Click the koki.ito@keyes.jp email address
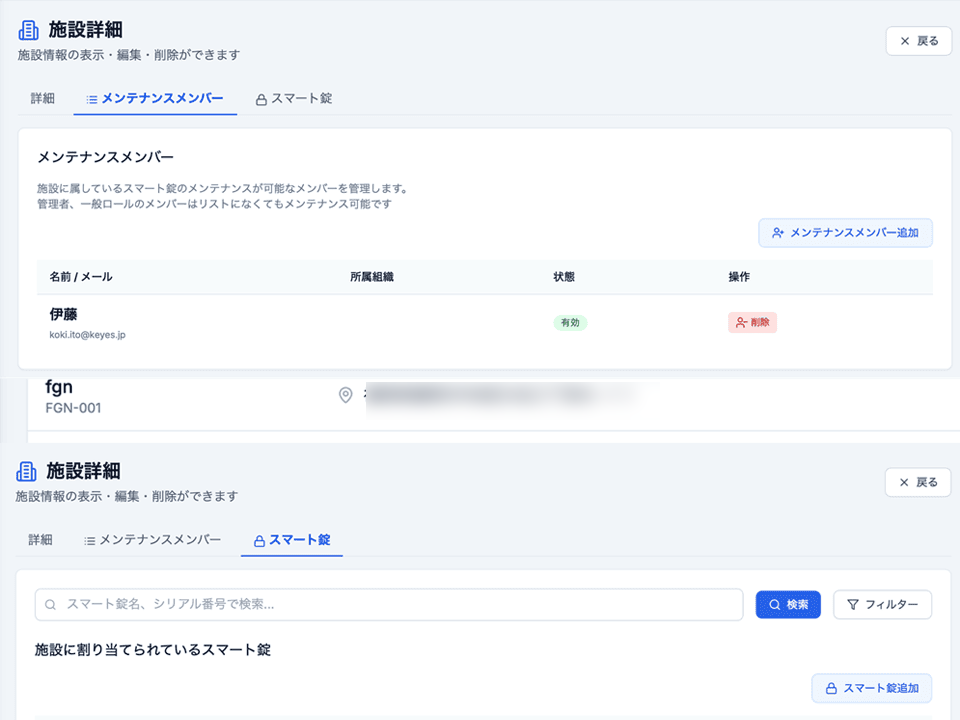 click(x=88, y=335)
